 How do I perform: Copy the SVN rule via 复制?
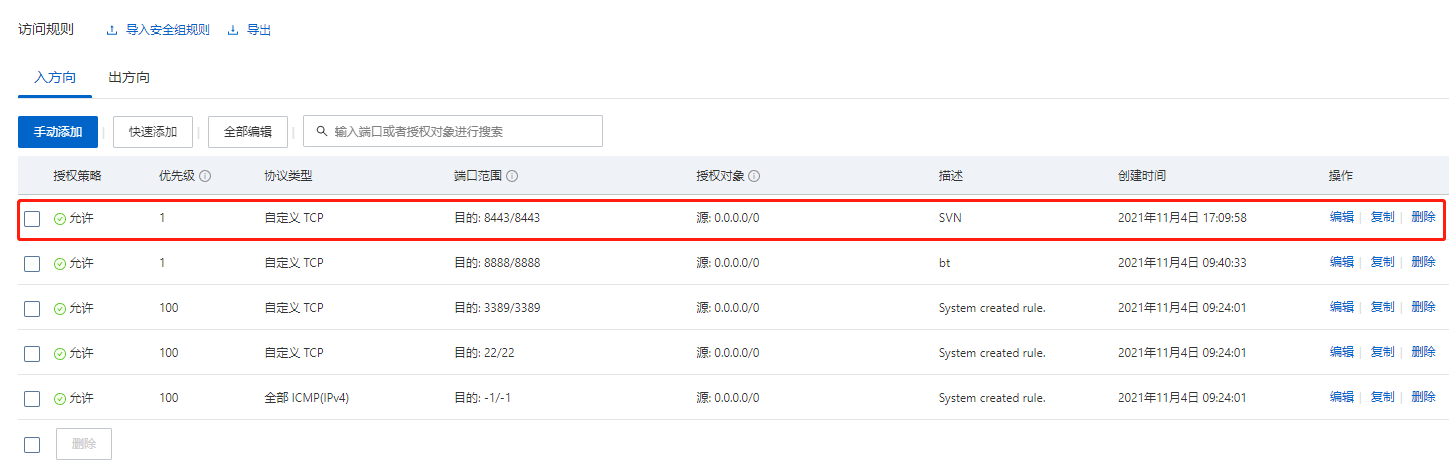[1383, 217]
